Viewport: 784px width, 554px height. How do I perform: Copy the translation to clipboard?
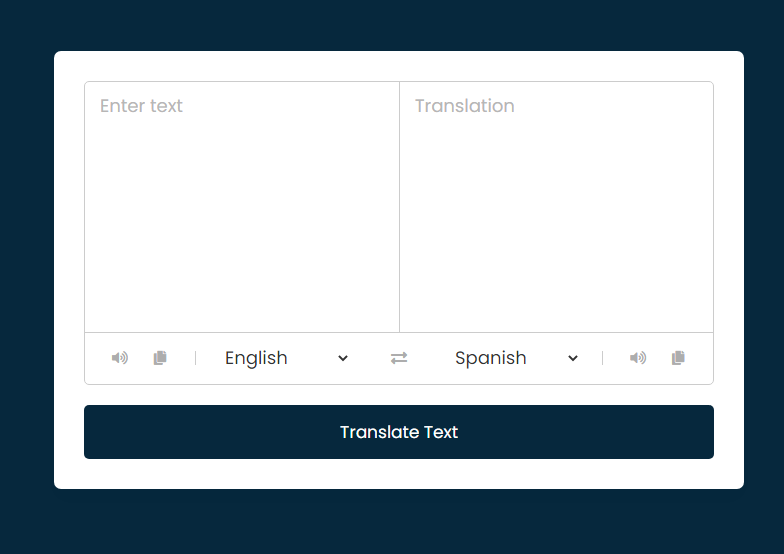tap(678, 358)
